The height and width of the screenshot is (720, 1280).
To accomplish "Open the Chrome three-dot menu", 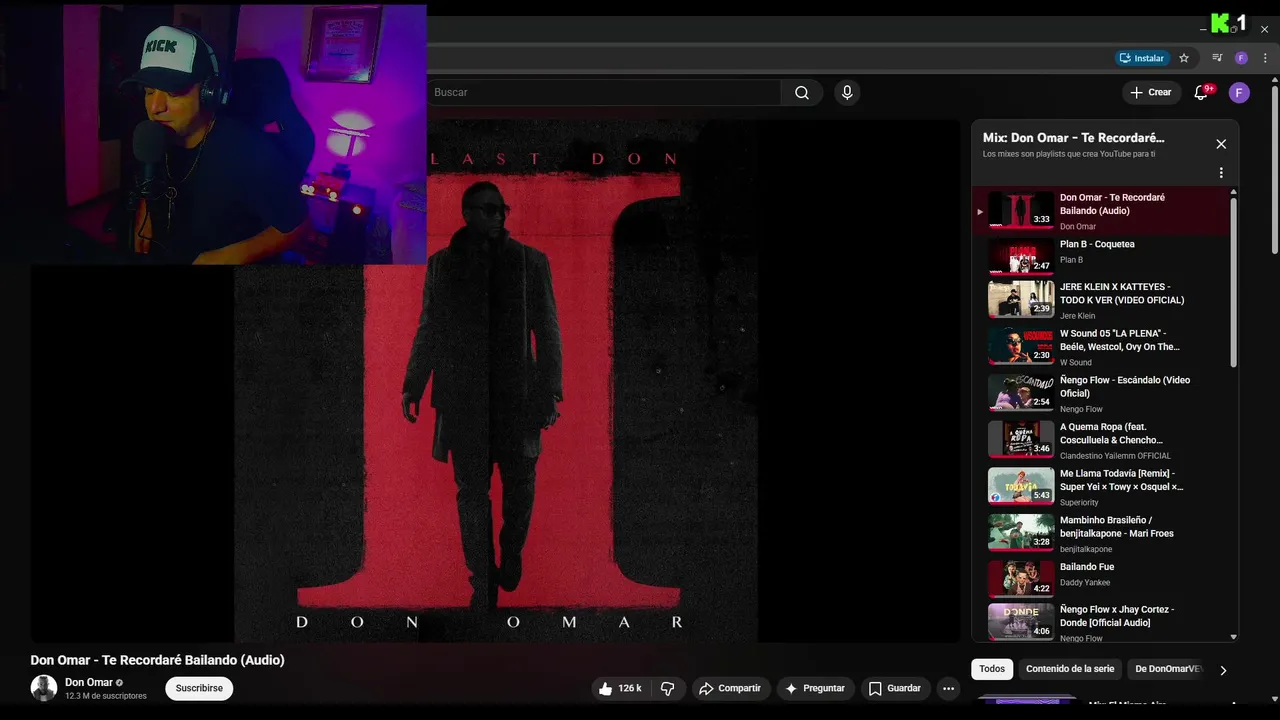I will pyautogui.click(x=1265, y=58).
